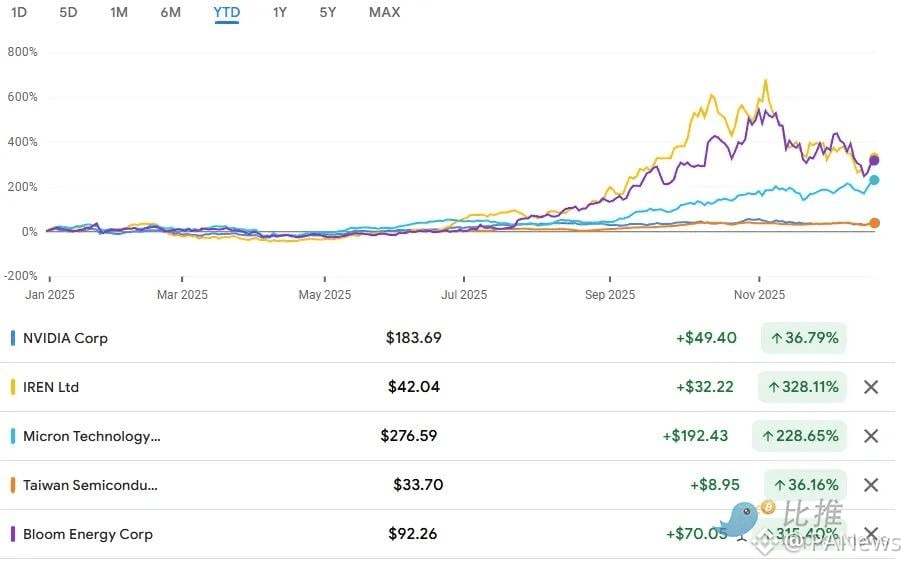Viewport: 909px width, 567px height.
Task: Show the MAX time range
Action: click(x=384, y=12)
